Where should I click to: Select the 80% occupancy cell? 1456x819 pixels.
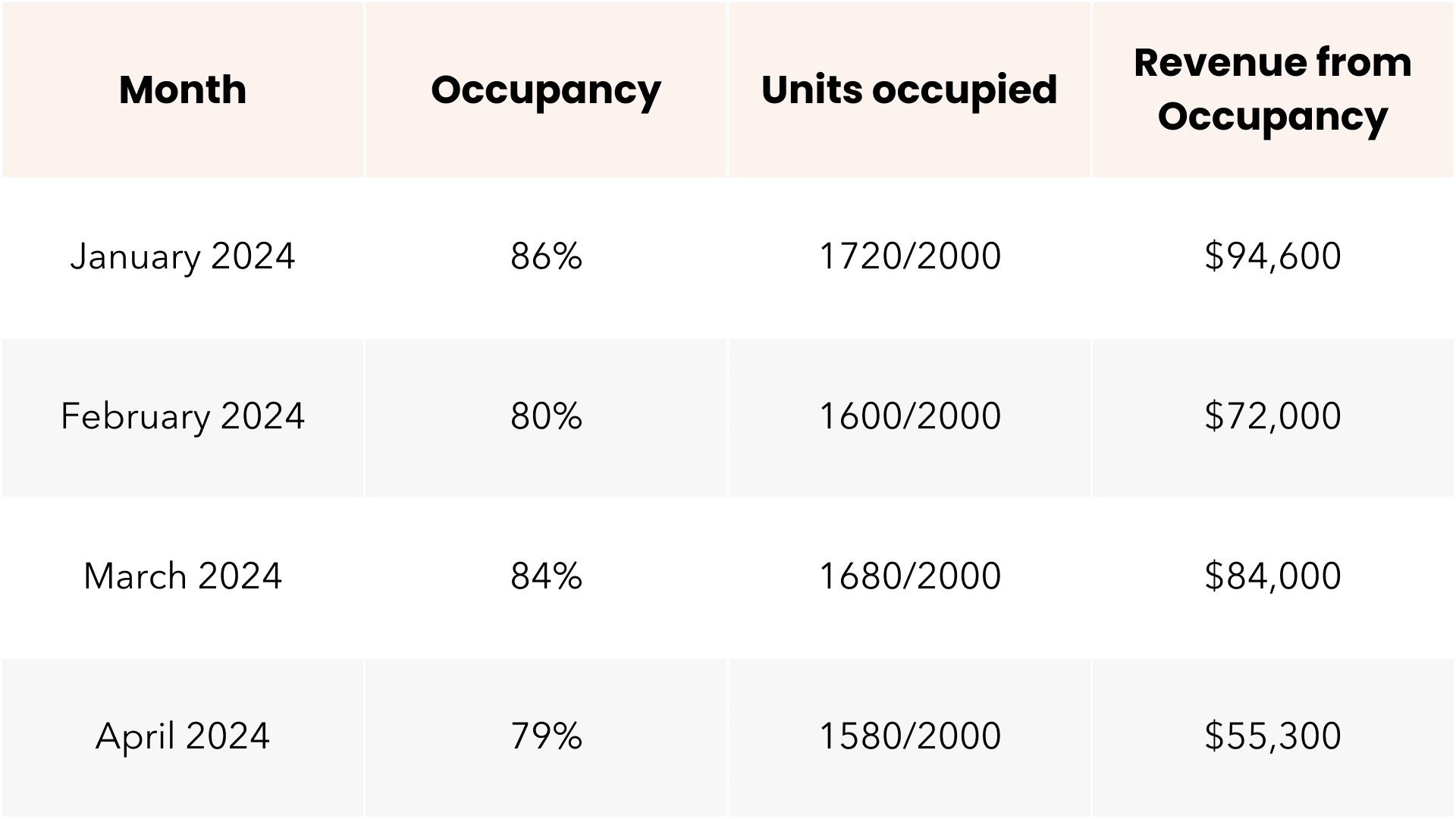pyautogui.click(x=546, y=416)
